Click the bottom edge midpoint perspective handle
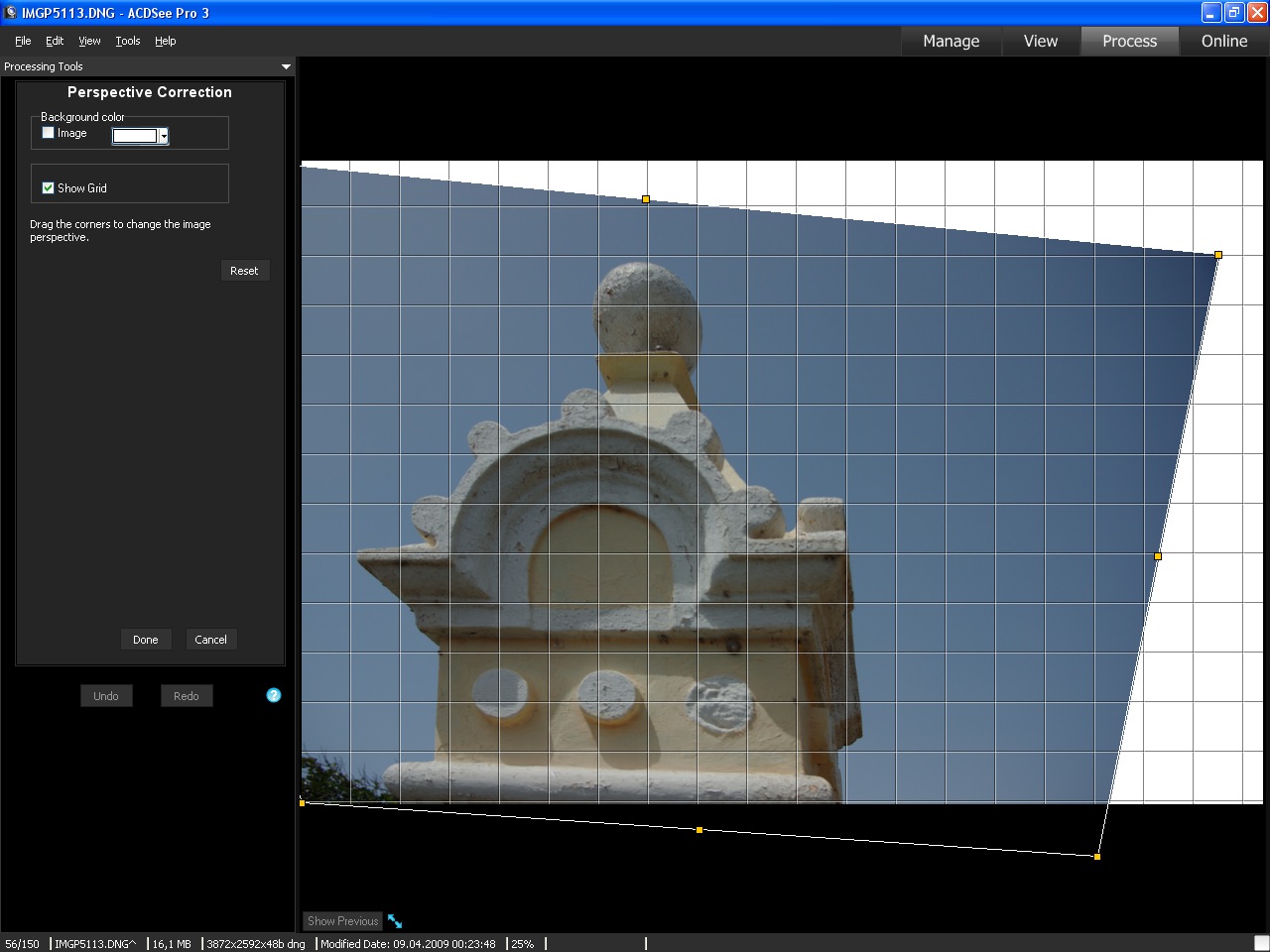 699,830
